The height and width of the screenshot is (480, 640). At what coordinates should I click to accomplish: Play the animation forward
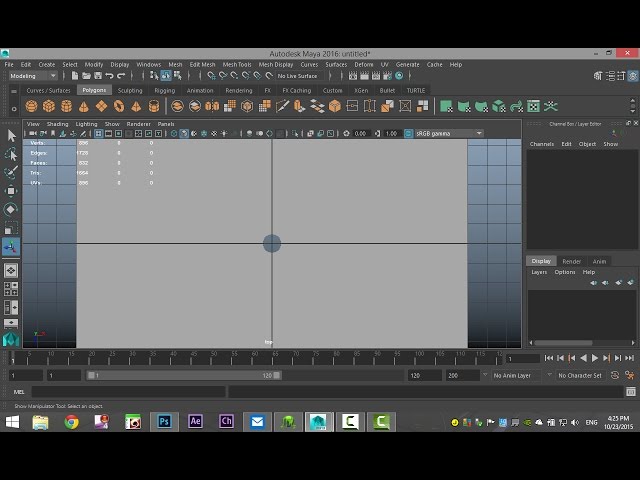(595, 358)
